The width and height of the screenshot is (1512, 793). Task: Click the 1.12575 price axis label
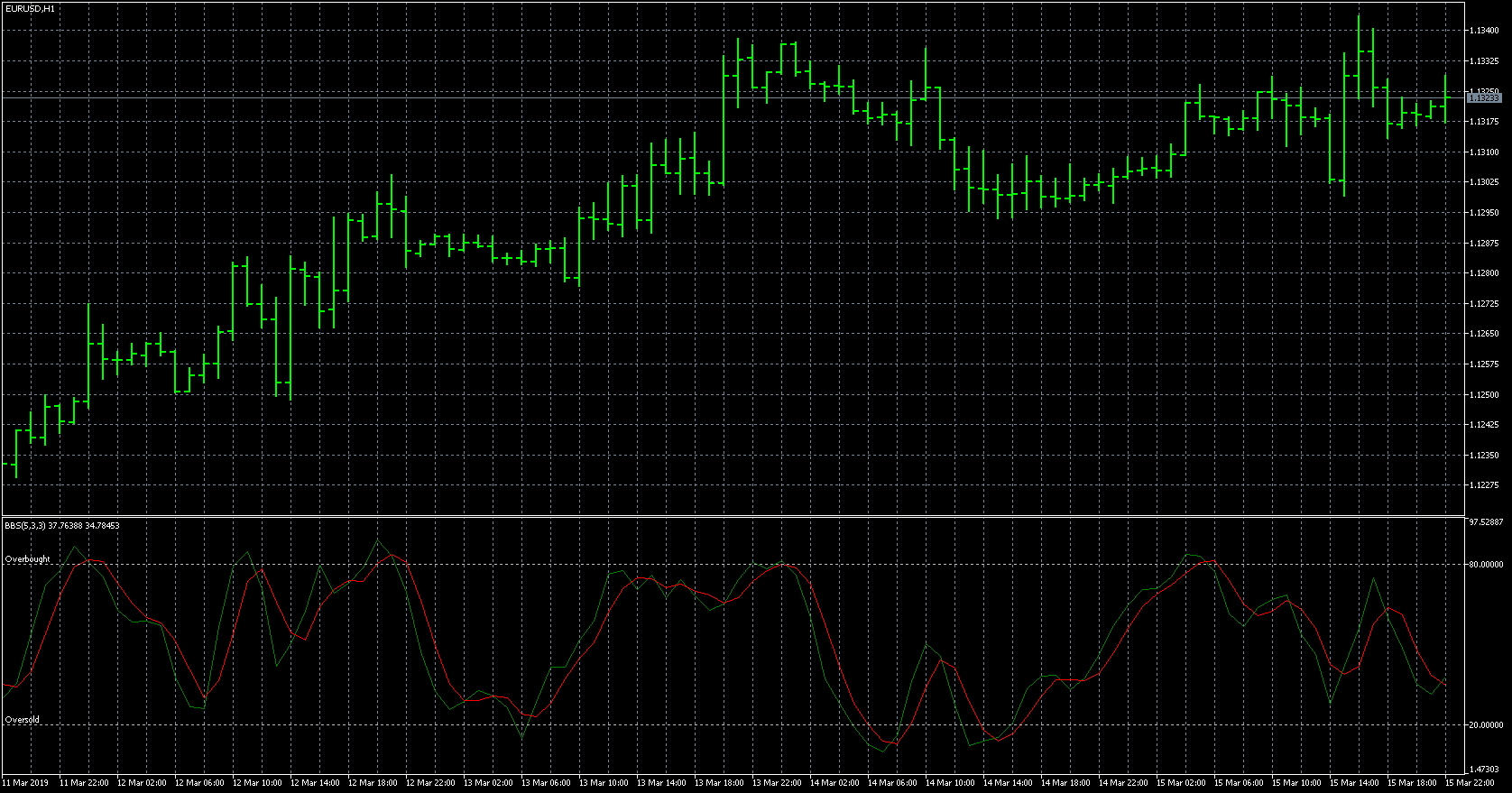tap(1485, 364)
